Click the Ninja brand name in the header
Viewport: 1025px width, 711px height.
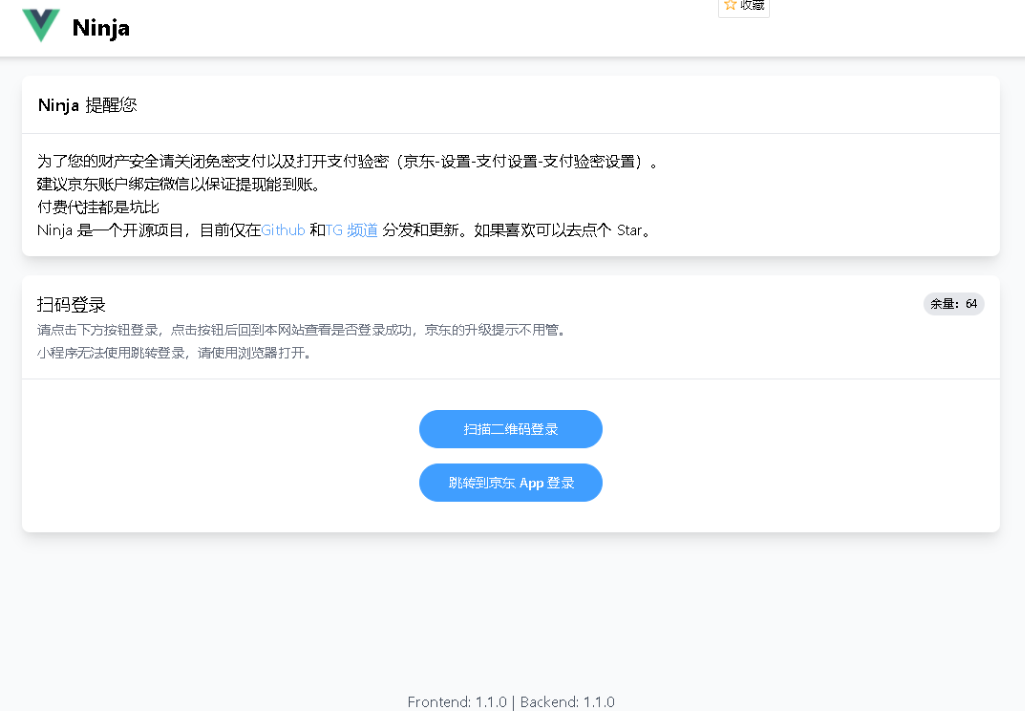coord(101,27)
